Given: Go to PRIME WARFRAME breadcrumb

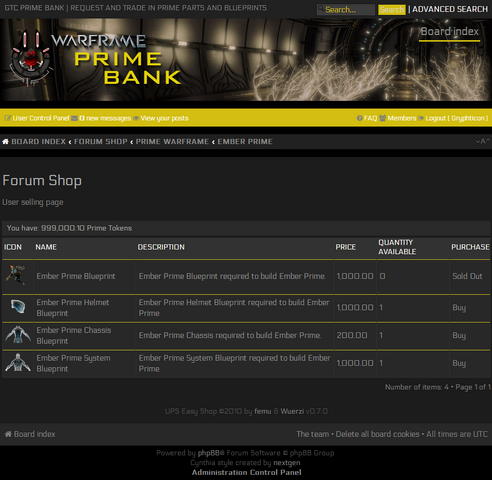Looking at the screenshot, I should tap(172, 142).
